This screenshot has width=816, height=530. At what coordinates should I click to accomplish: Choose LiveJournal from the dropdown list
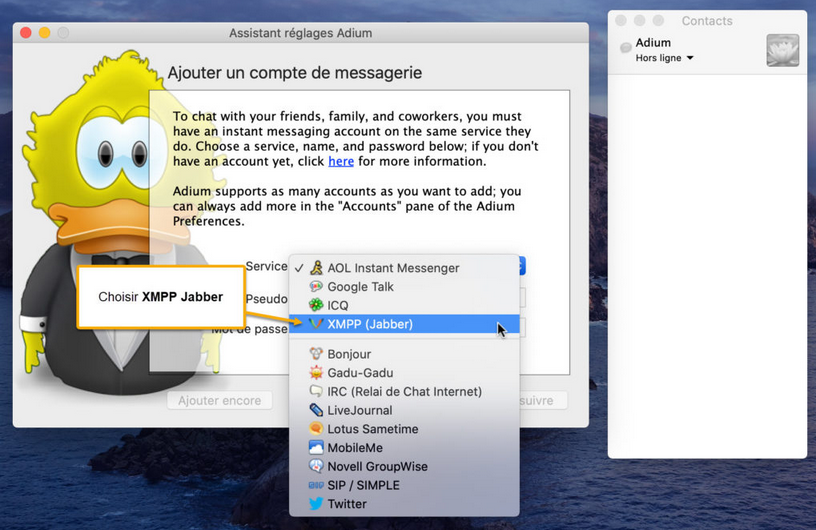(x=404, y=410)
